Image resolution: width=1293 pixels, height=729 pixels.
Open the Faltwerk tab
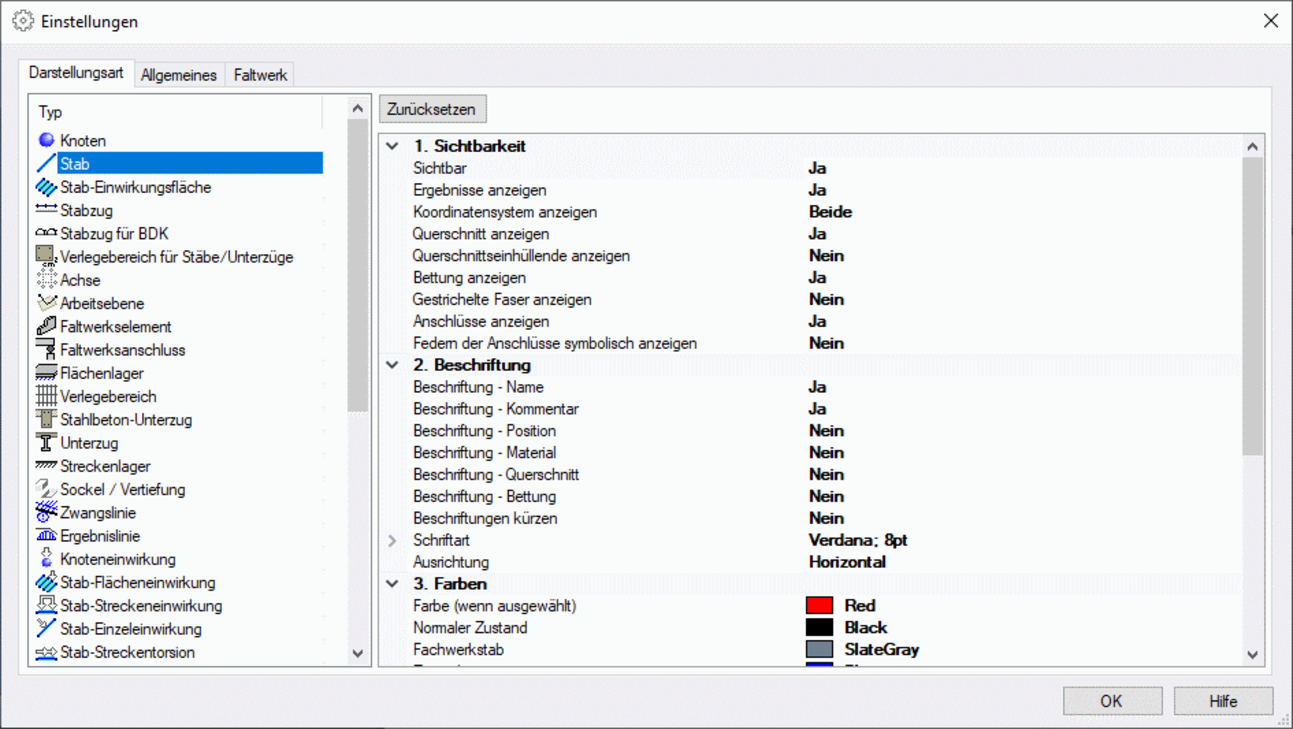[x=260, y=75]
